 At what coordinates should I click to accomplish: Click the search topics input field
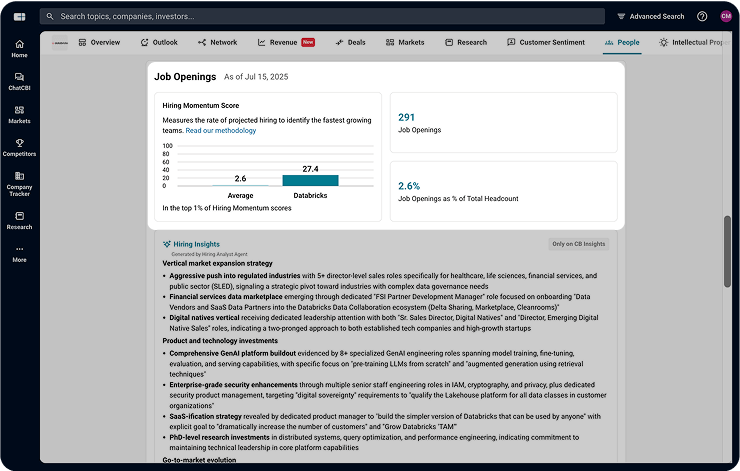(320, 16)
